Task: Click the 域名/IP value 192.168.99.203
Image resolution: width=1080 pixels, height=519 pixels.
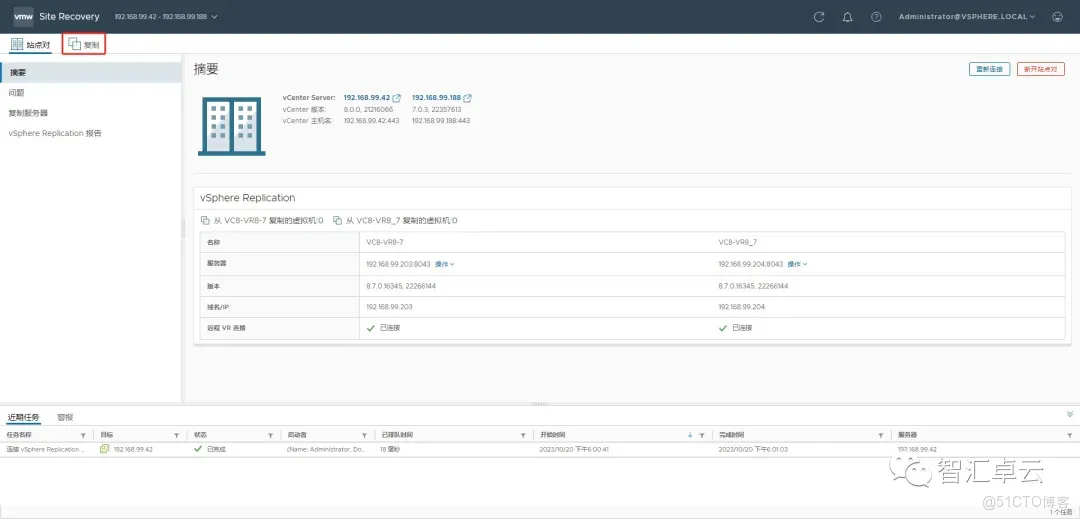Action: point(389,307)
